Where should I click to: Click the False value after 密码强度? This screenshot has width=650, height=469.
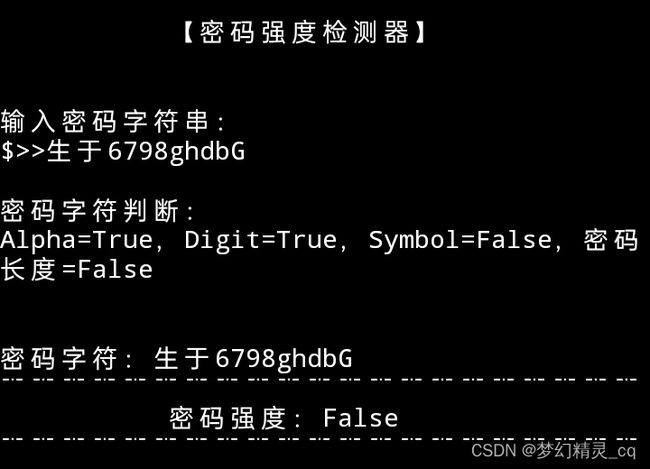361,418
